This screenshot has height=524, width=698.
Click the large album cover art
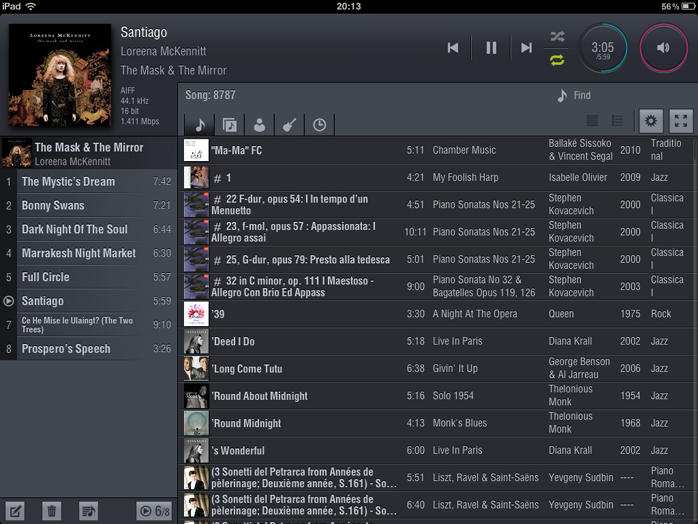pyautogui.click(x=60, y=75)
